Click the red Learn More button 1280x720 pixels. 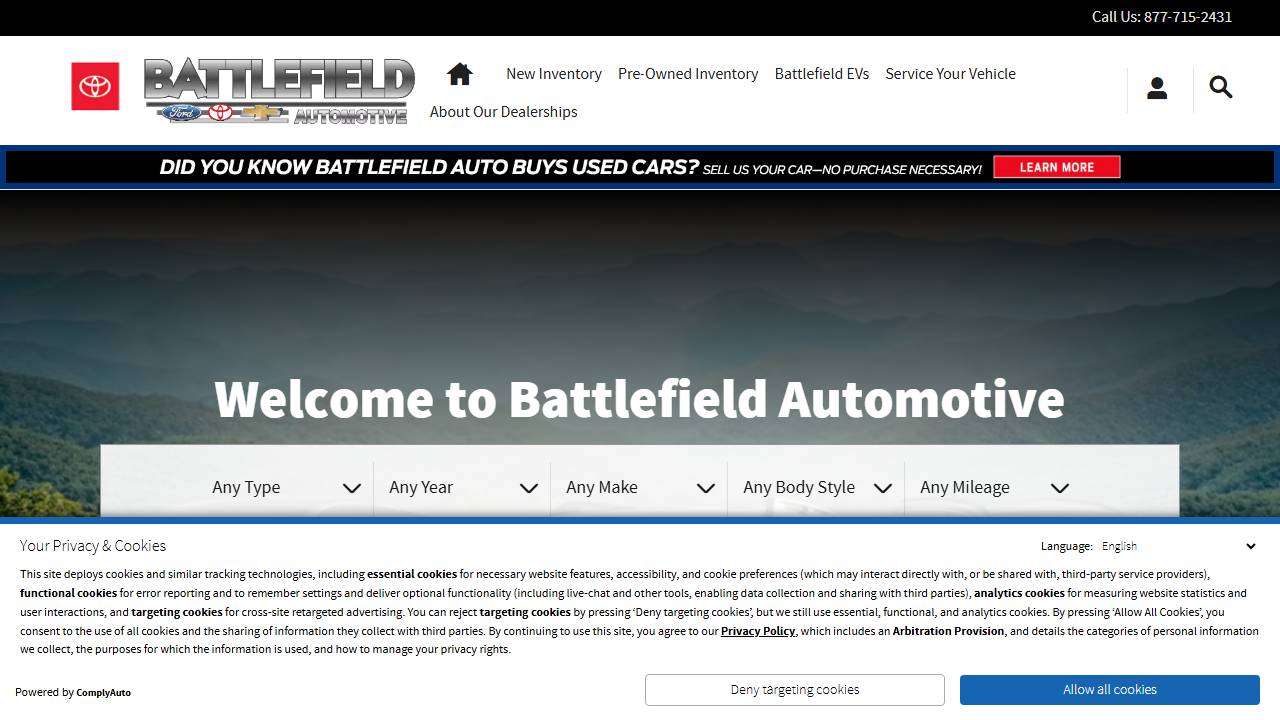click(x=1057, y=167)
